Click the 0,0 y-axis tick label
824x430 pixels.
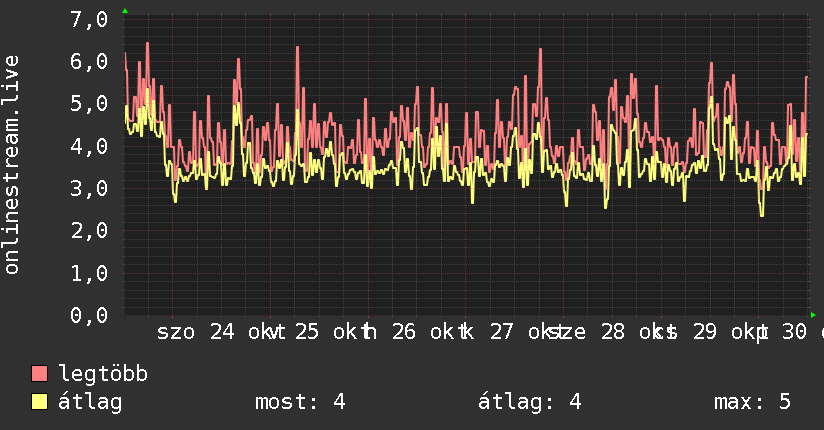click(89, 315)
